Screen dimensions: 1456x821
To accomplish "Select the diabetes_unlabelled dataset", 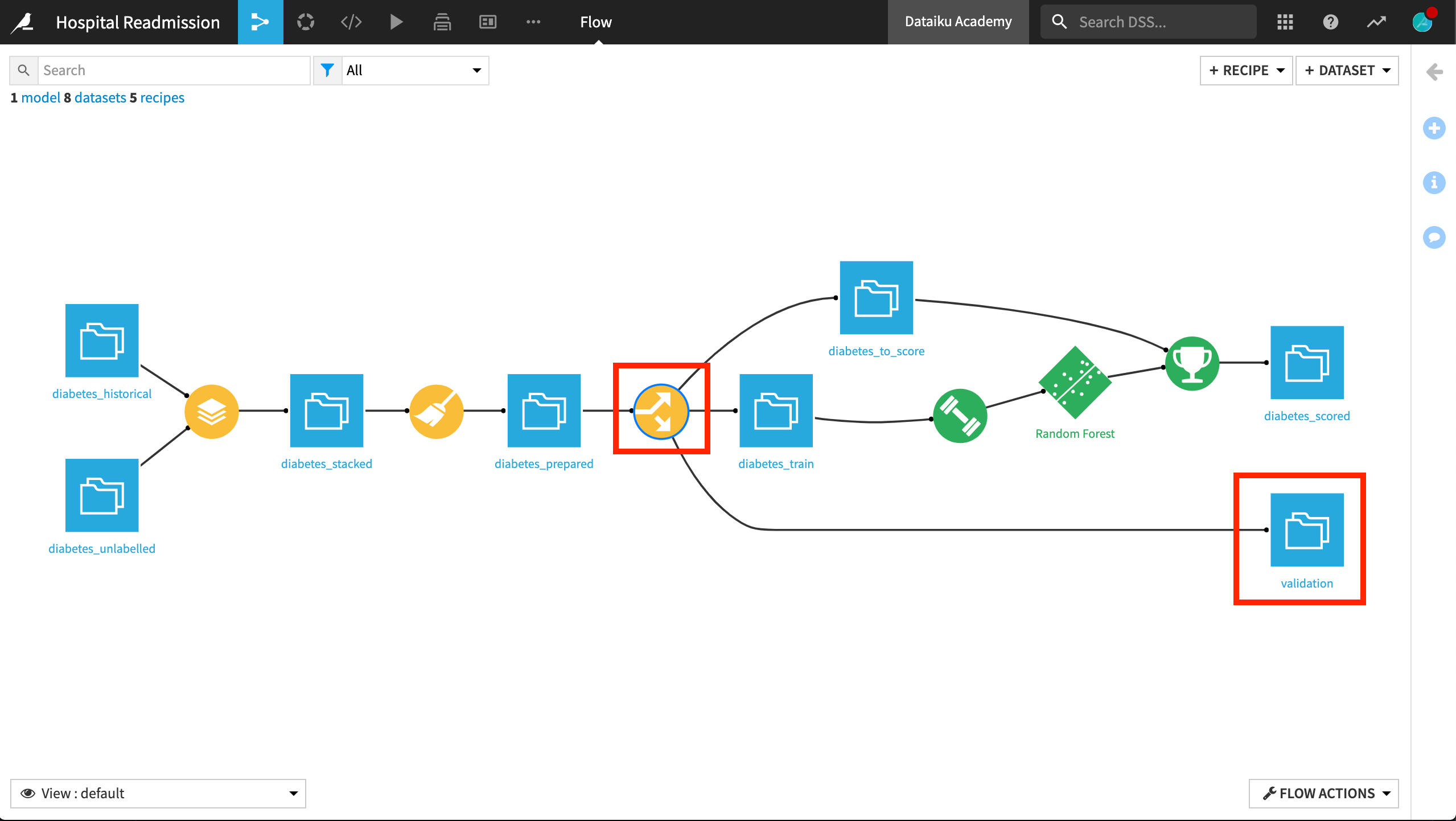I will pos(102,495).
